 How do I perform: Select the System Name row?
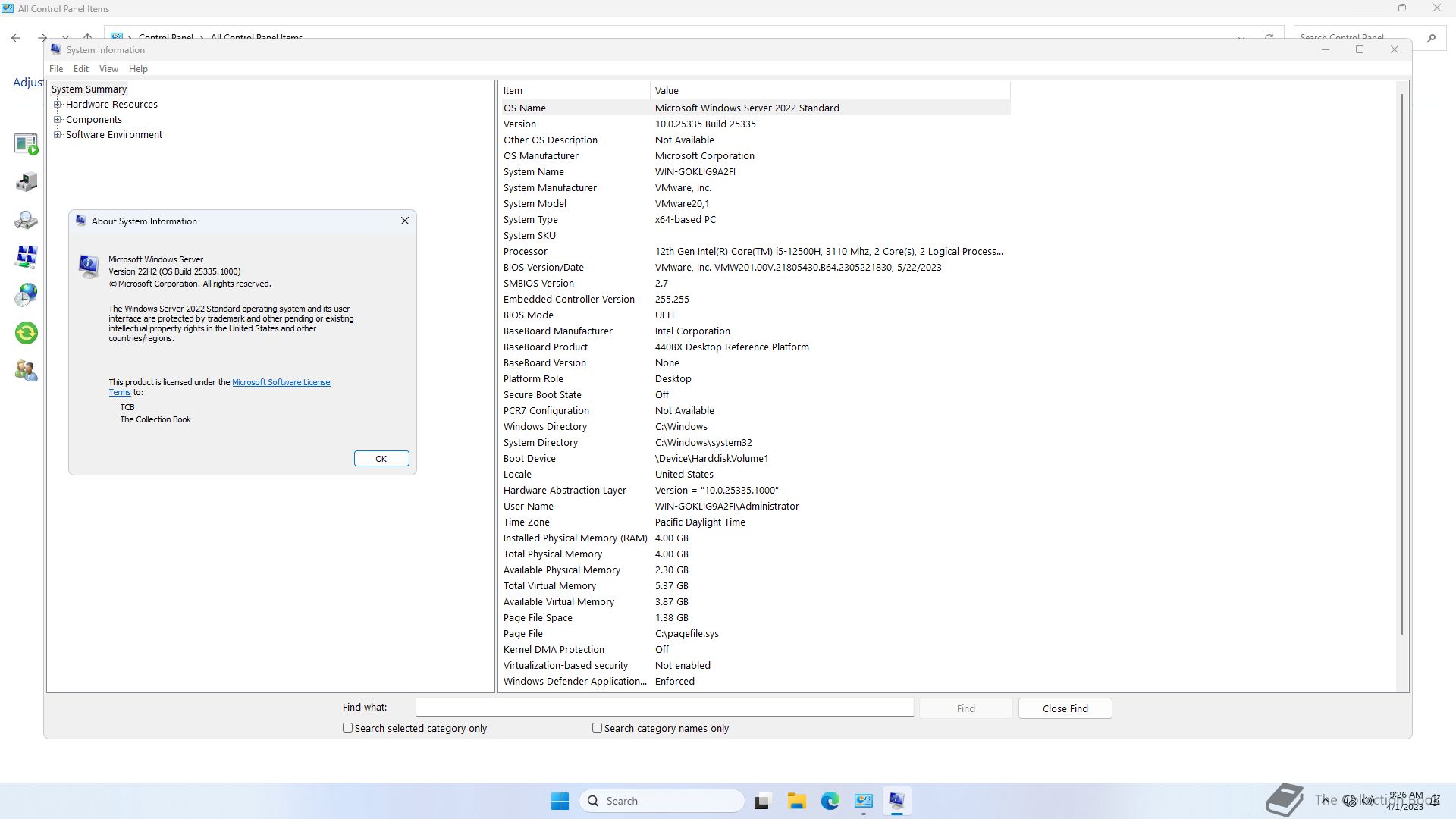click(x=755, y=171)
